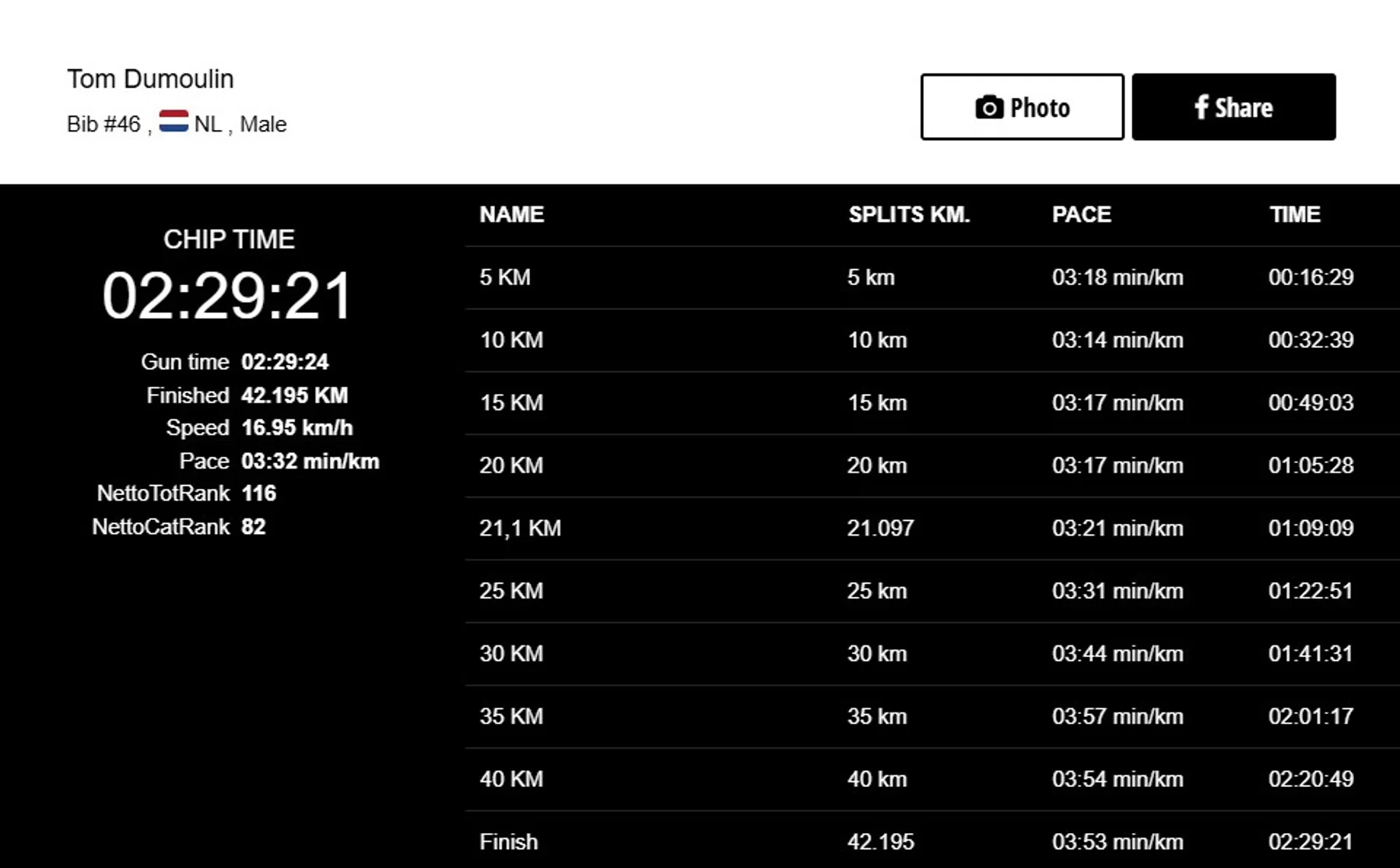Image resolution: width=1400 pixels, height=868 pixels.
Task: Click the 30 KM split row name
Action: click(511, 654)
